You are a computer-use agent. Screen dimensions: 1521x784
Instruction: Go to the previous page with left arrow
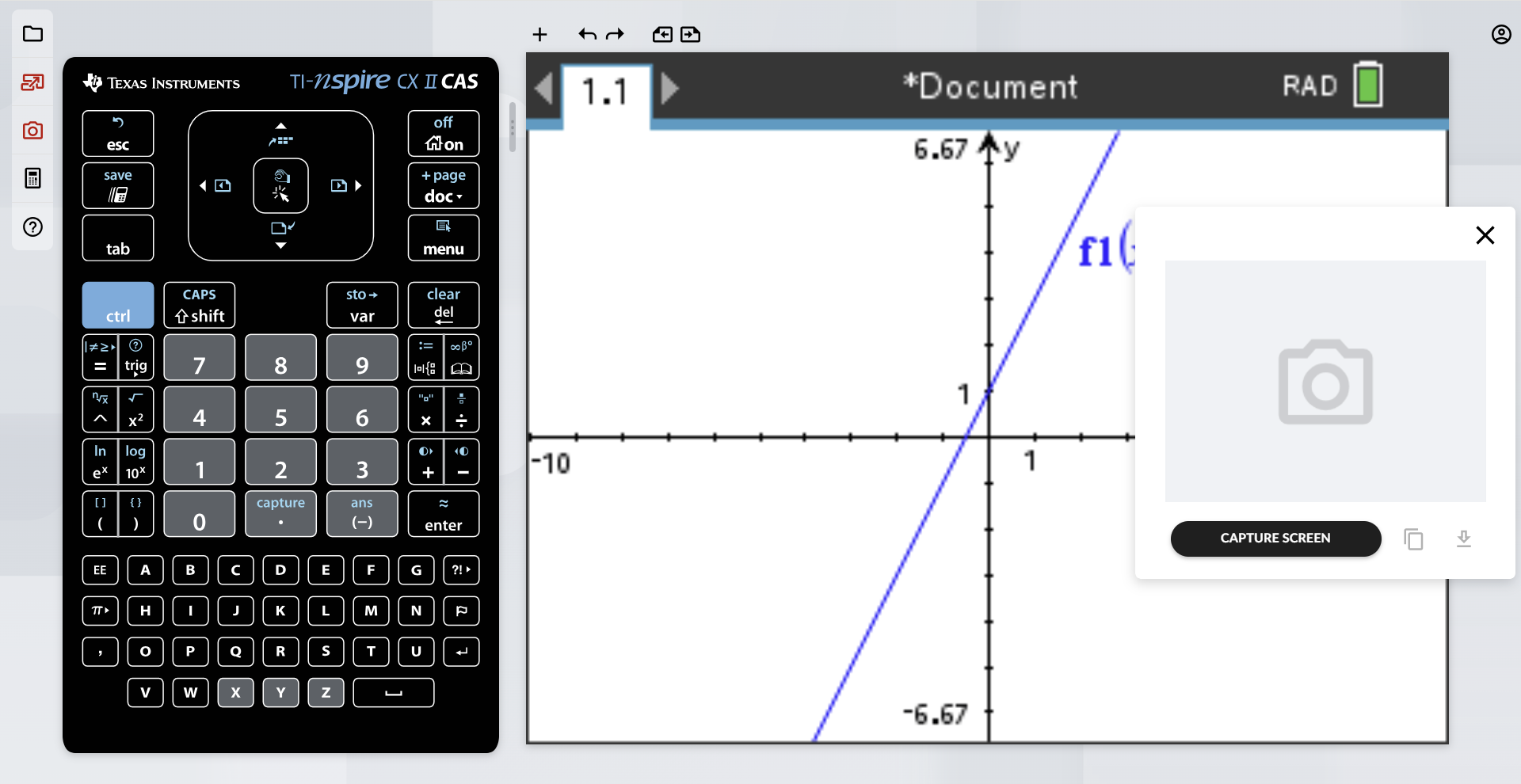point(543,88)
